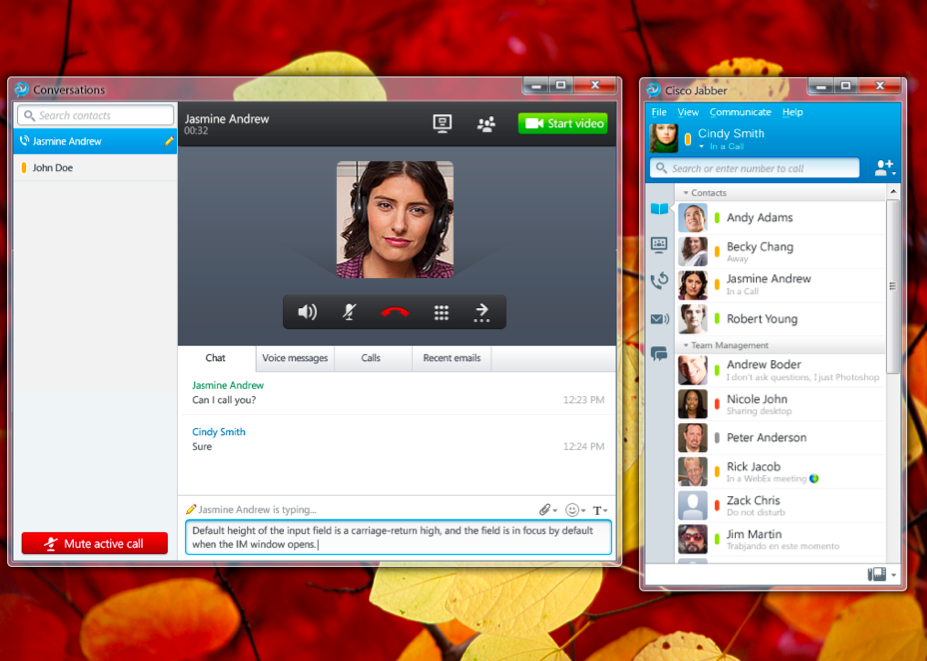The image size is (927, 661).
Task: Switch to the Calls tab
Action: [371, 358]
